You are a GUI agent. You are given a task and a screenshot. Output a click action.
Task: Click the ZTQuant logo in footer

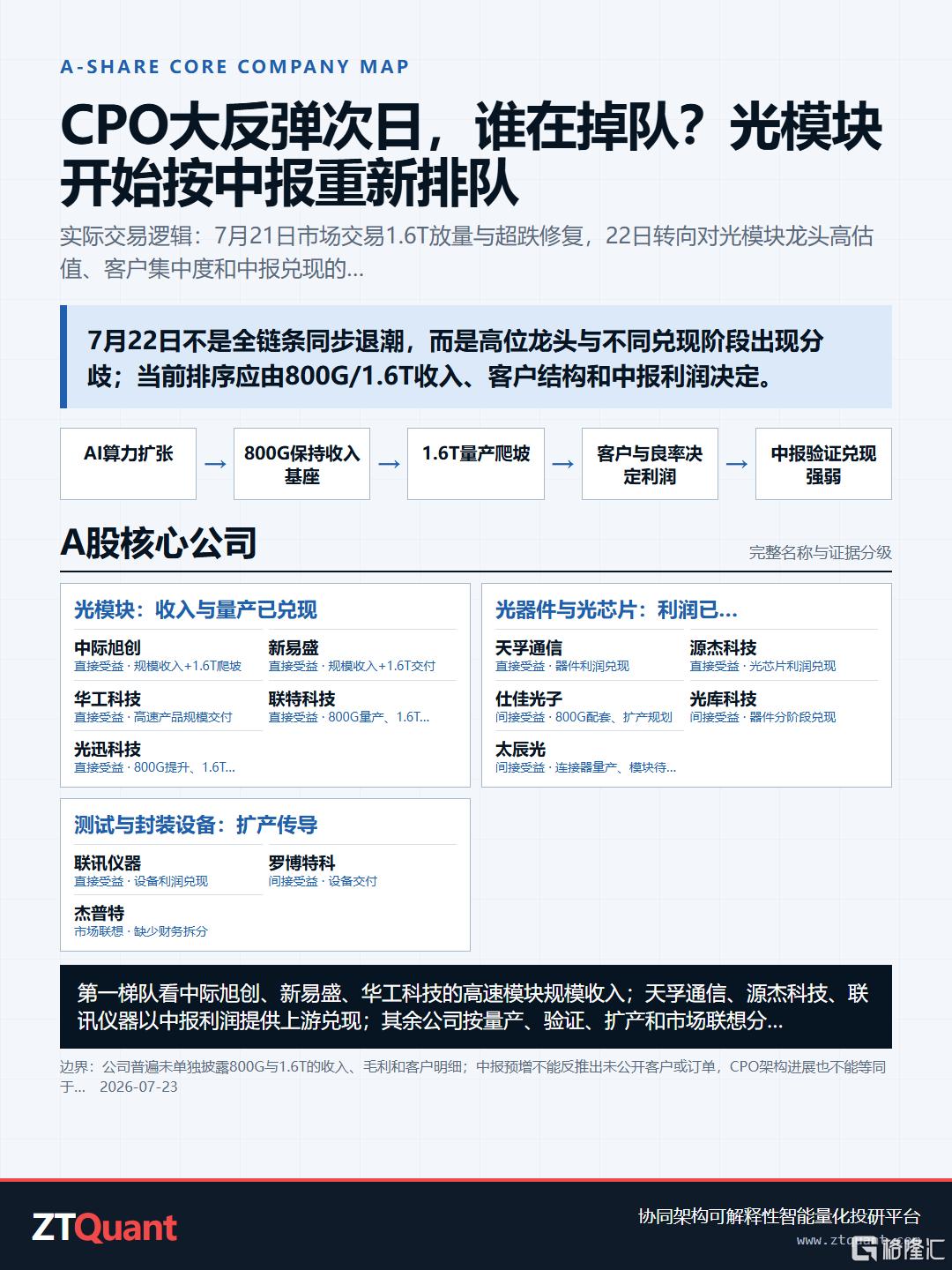(x=105, y=1228)
